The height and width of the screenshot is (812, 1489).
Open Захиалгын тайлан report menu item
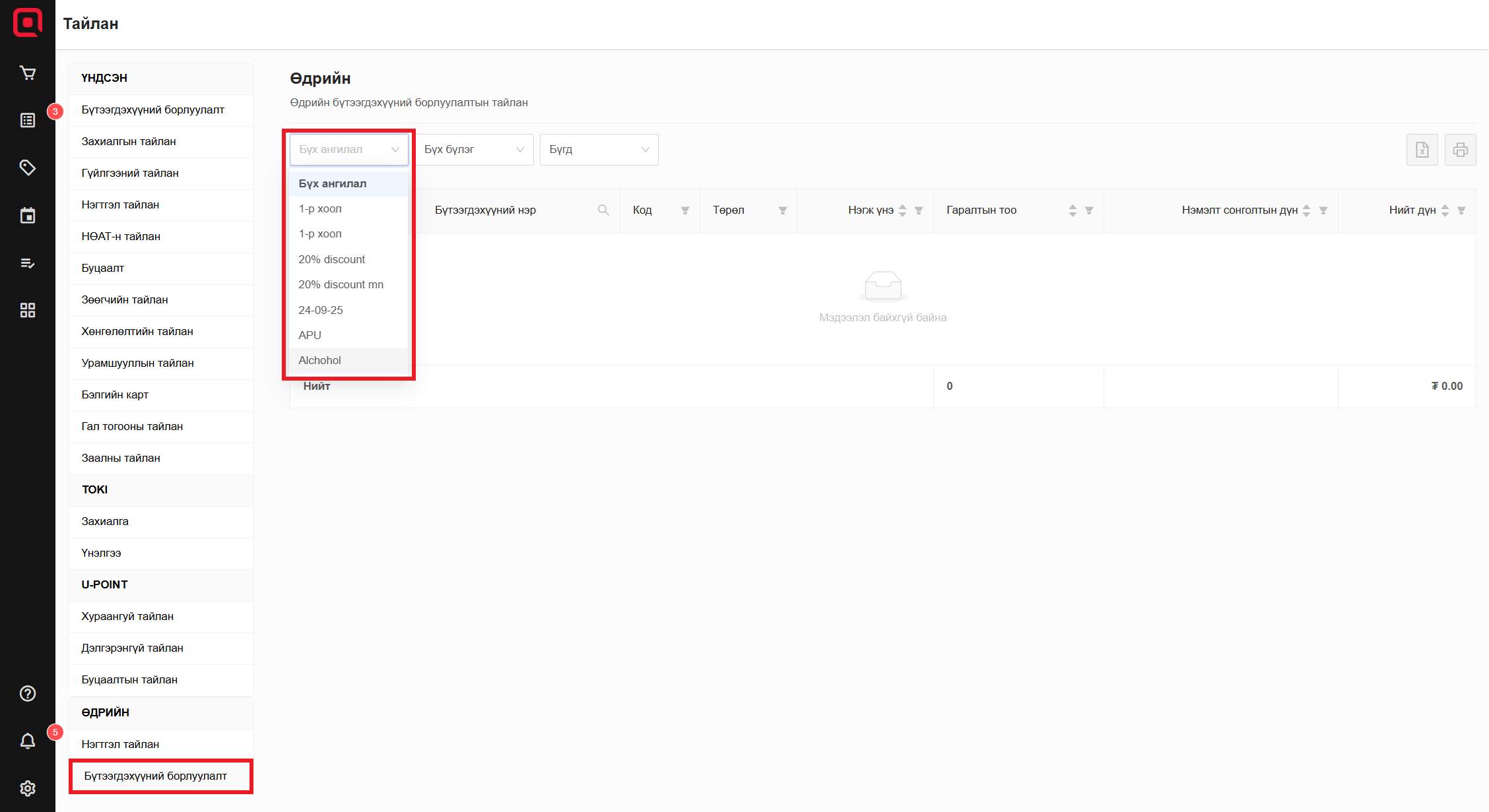click(x=129, y=141)
